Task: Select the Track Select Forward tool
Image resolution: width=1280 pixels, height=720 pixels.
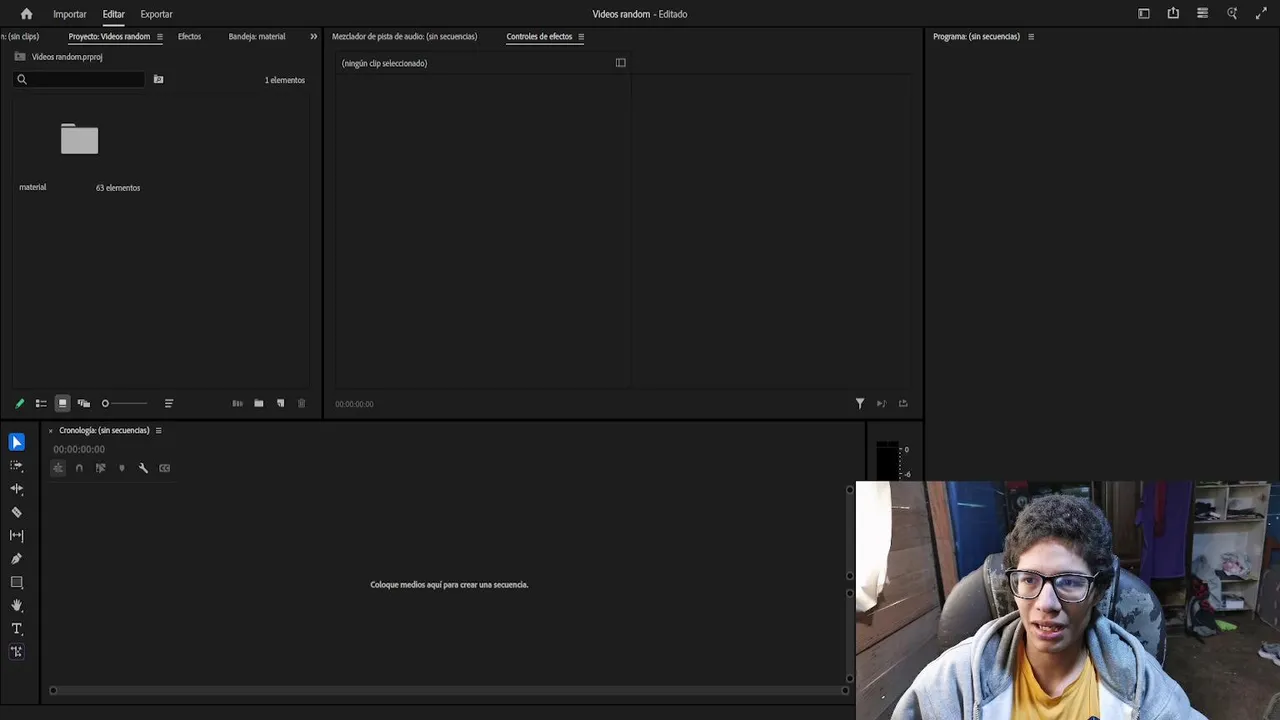Action: [x=16, y=466]
